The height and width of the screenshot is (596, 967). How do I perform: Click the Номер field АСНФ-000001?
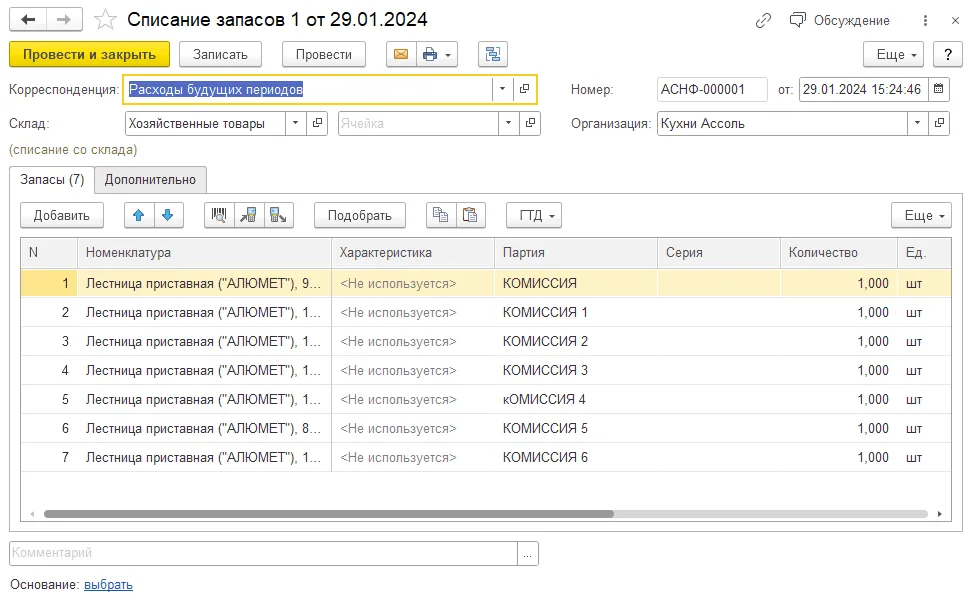point(712,89)
